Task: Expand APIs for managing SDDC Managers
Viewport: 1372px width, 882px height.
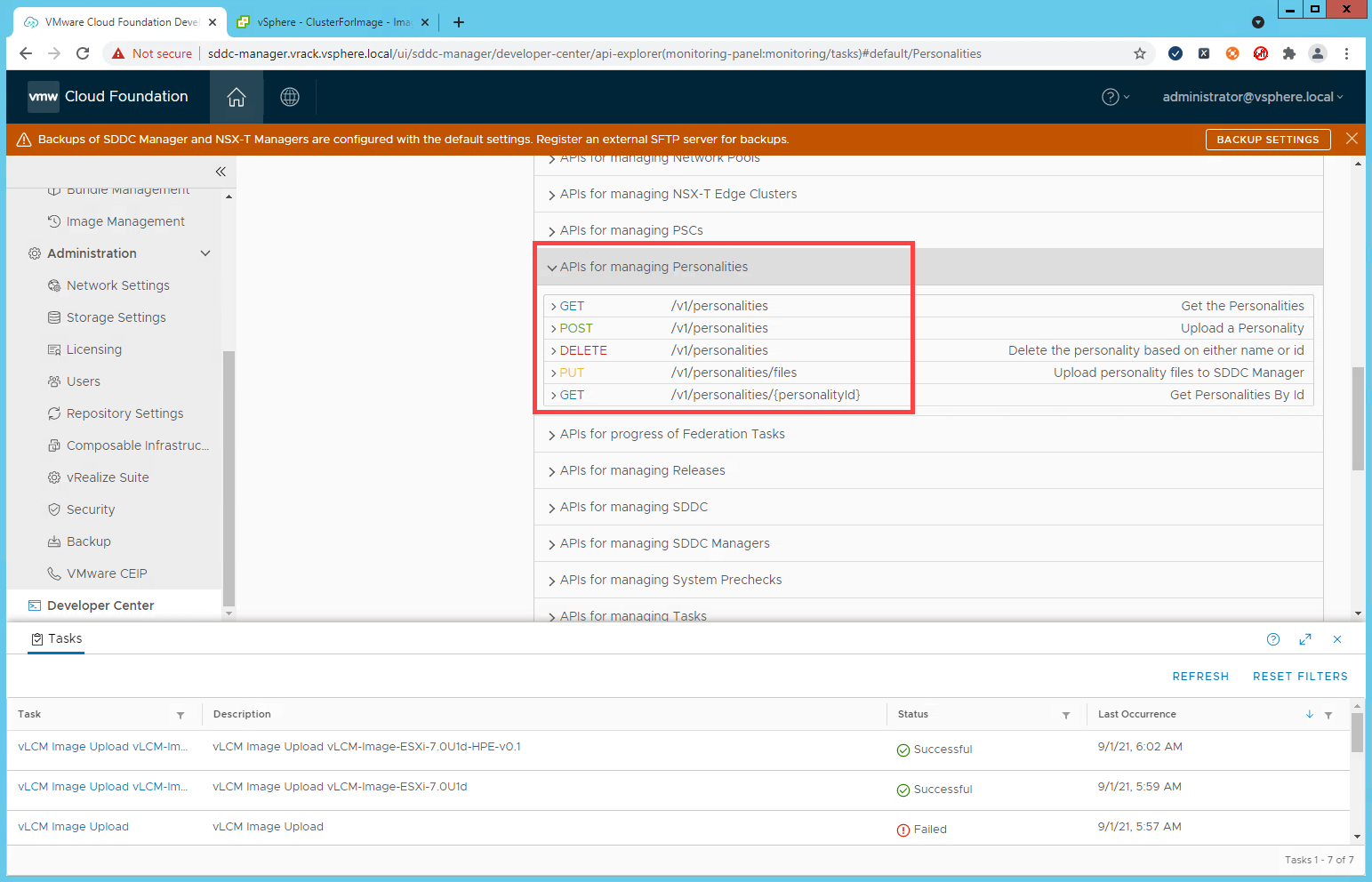Action: tap(928, 543)
